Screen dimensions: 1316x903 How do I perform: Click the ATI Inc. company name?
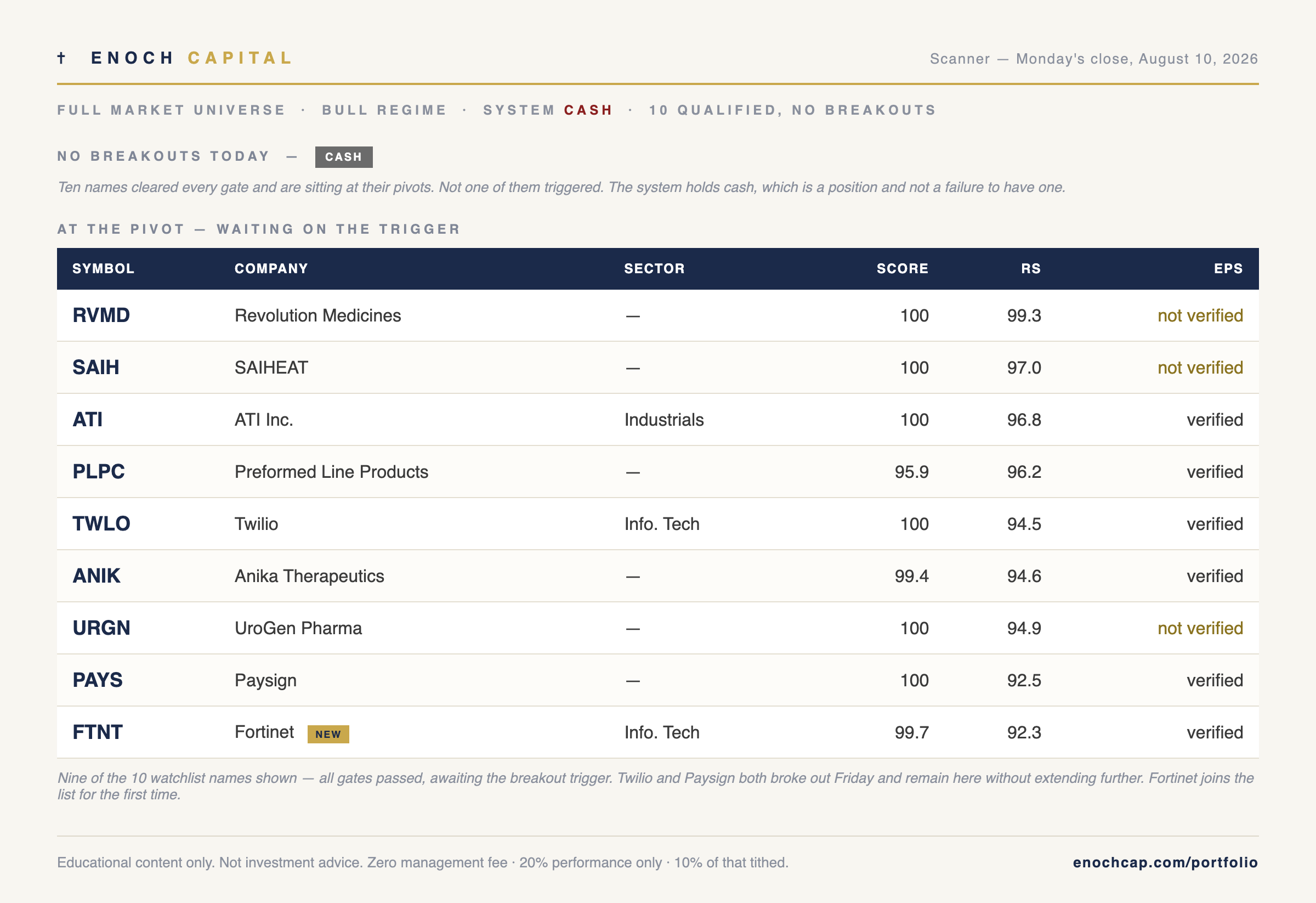(x=264, y=420)
